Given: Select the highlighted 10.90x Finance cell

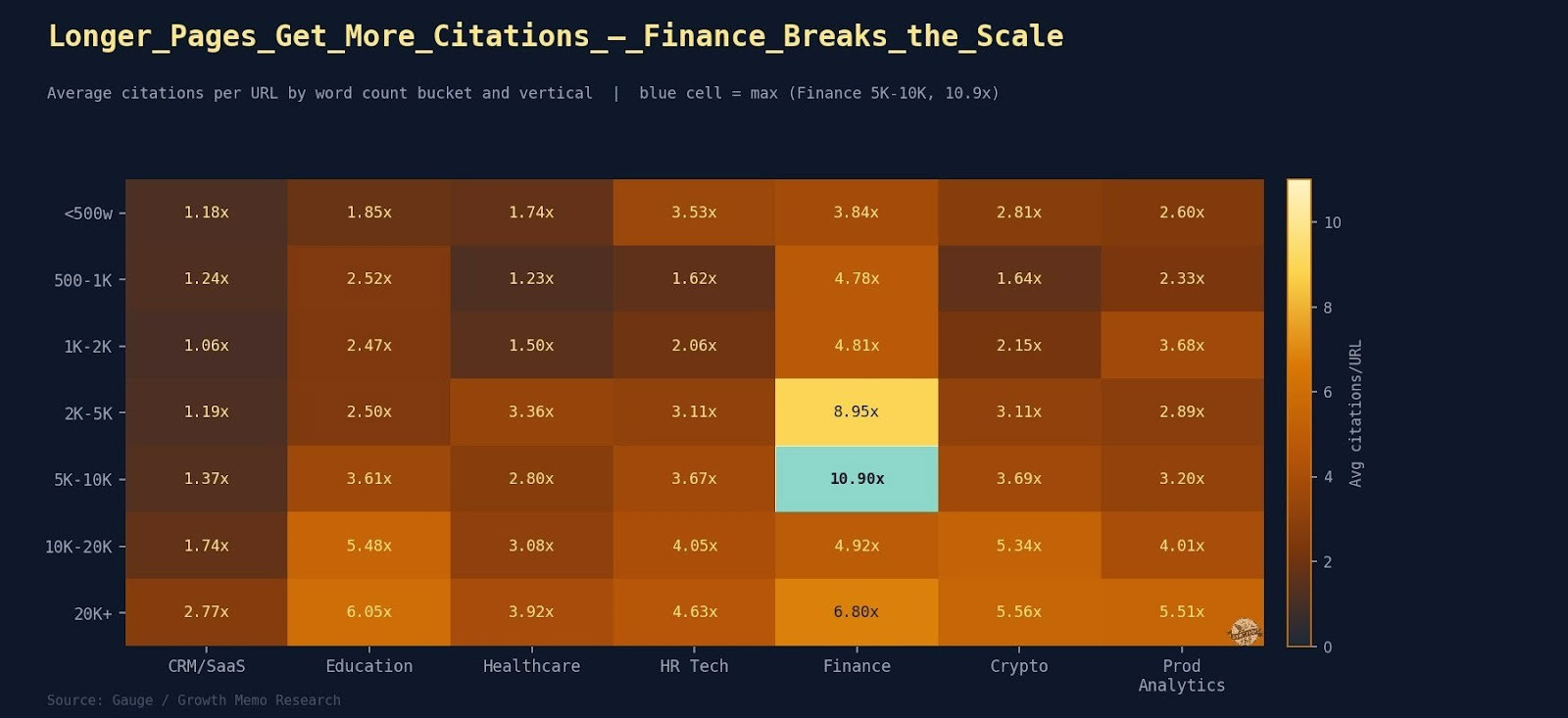Looking at the screenshot, I should 857,479.
